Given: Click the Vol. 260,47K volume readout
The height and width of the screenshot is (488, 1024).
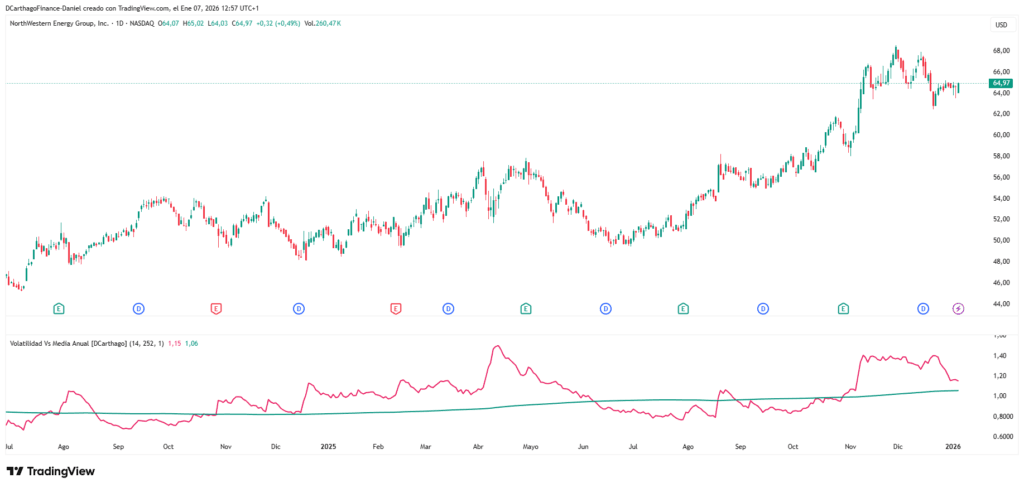Looking at the screenshot, I should (318, 21).
